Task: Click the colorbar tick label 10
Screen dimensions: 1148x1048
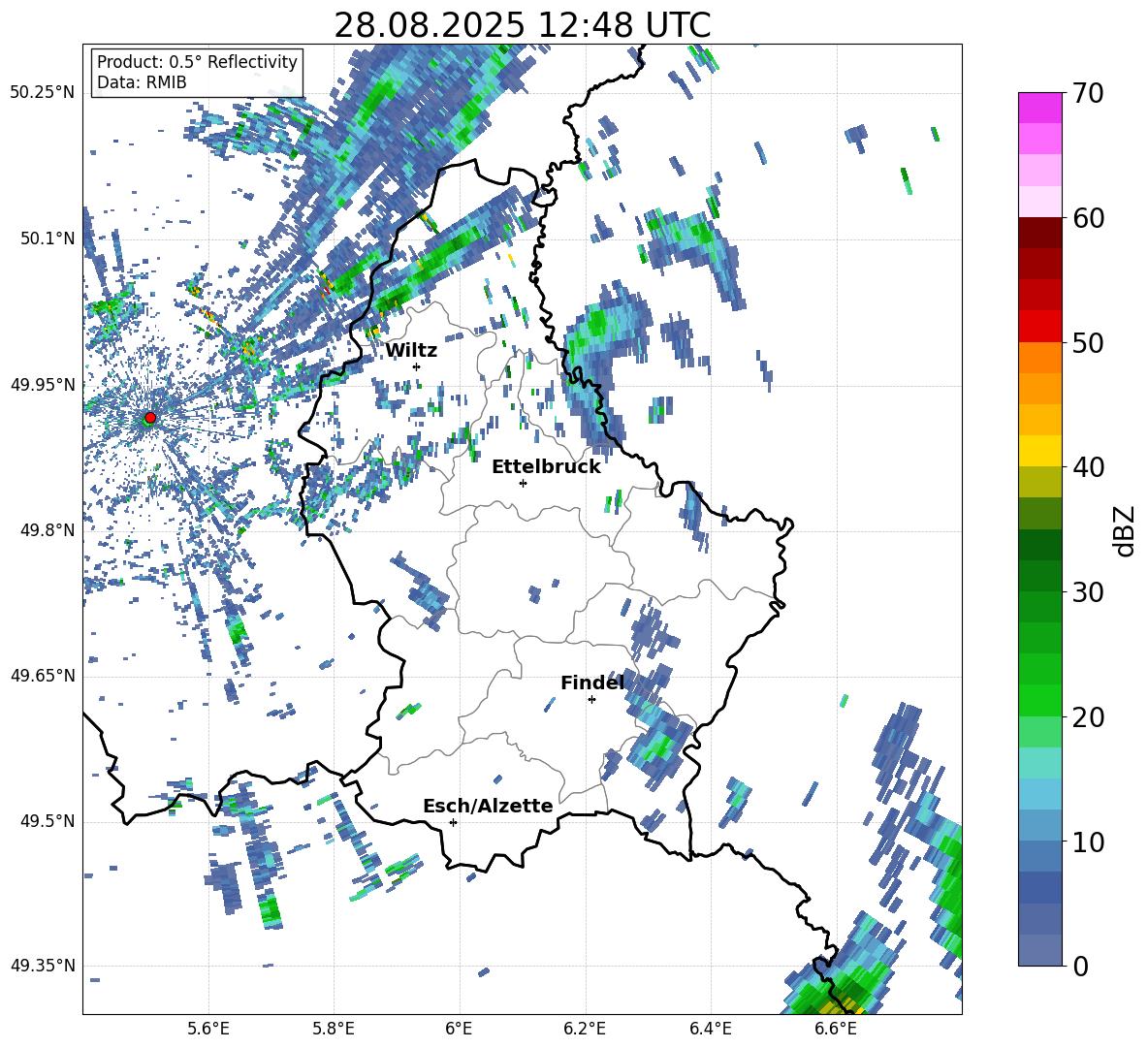Action: (1088, 842)
